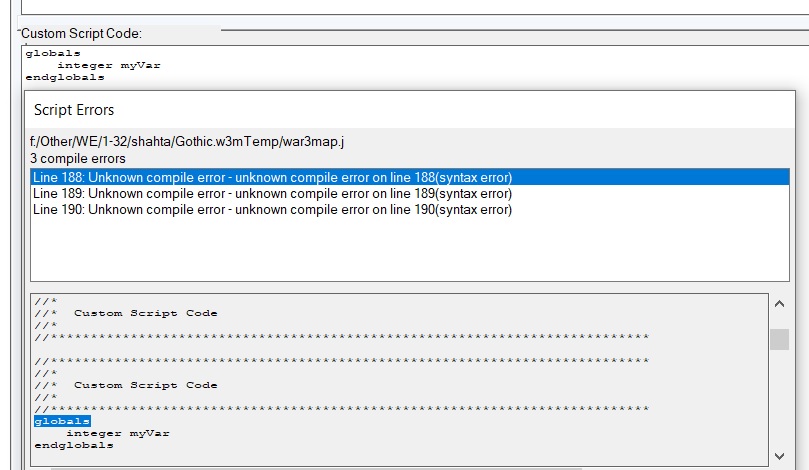This screenshot has width=809, height=470.
Task: Click the integer myVar line in error preview
Action: [x=117, y=434]
